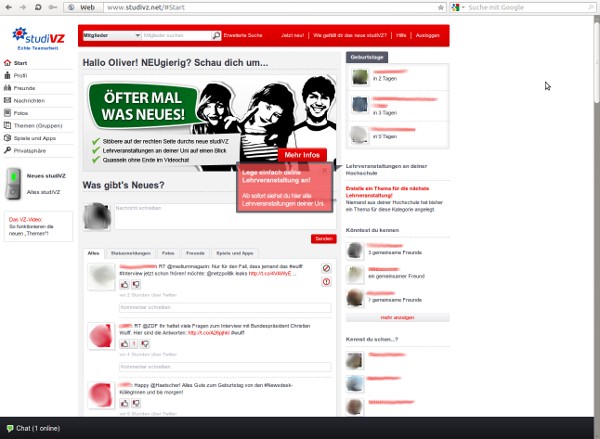The width and height of the screenshot is (600, 439).
Task: Click the Nachricht schreiben text box
Action: (x=225, y=217)
